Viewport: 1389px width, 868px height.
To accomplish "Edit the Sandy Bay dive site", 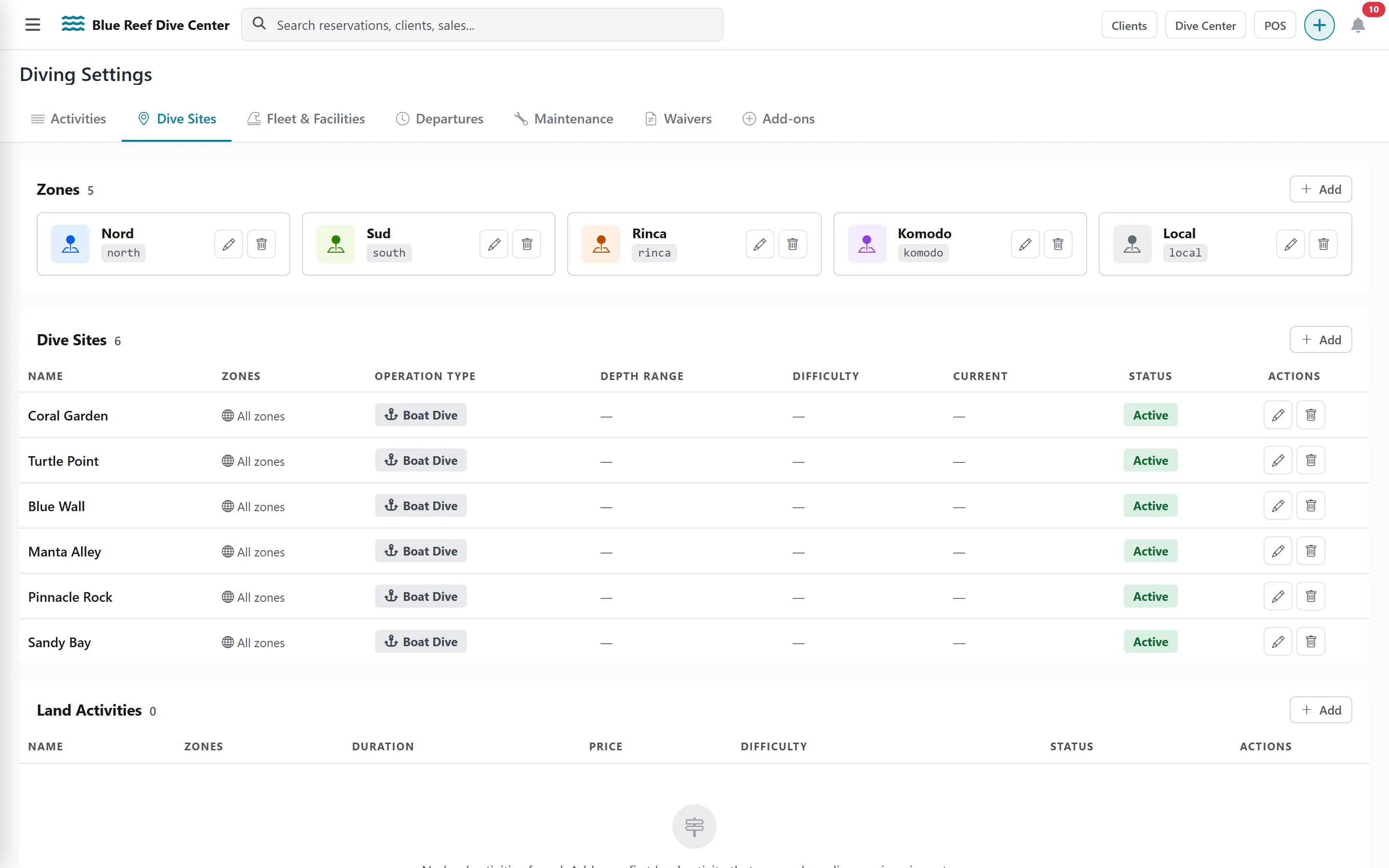I will point(1278,642).
